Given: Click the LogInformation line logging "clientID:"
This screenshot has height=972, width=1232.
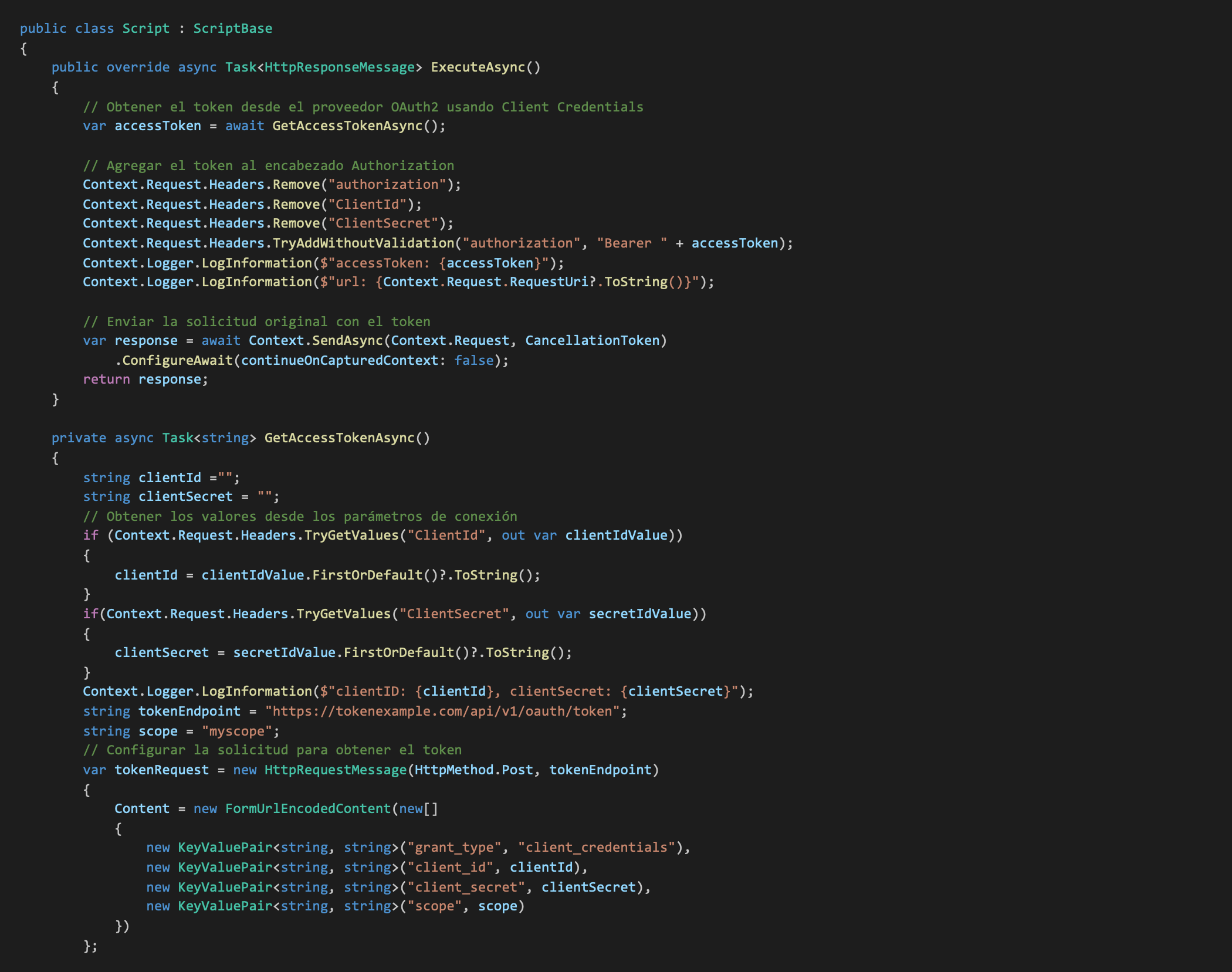Looking at the screenshot, I should (418, 691).
